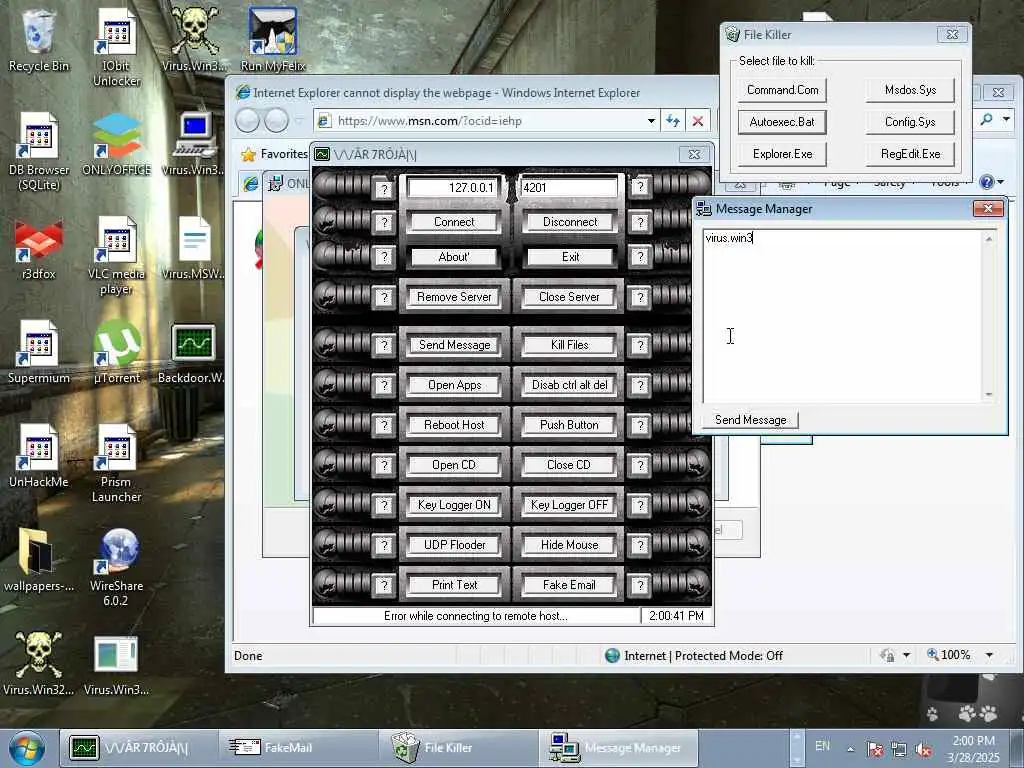Click the help '?' beside Kill Files

coord(640,345)
